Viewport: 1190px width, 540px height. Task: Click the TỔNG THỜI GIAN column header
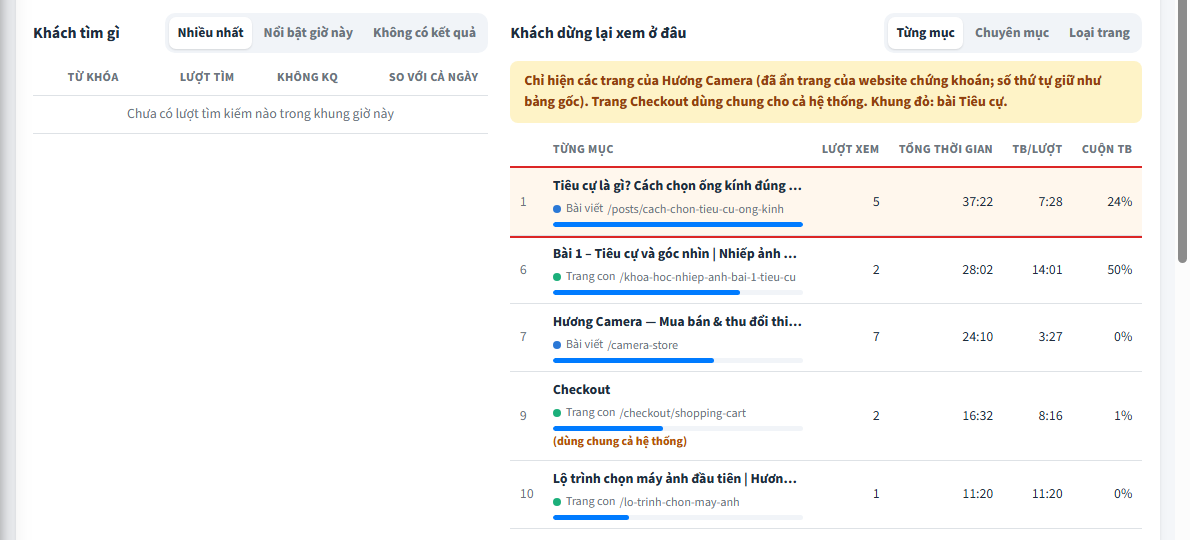946,149
